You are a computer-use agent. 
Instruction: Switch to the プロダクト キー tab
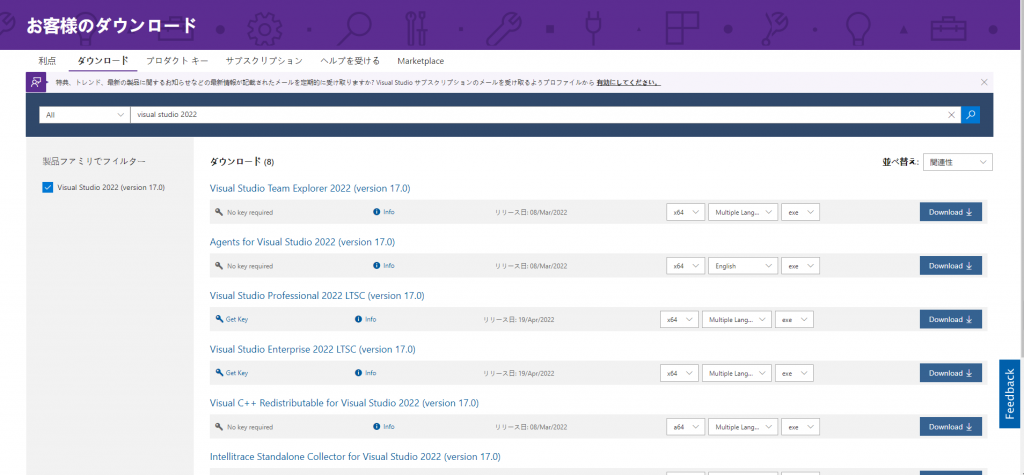pos(177,61)
